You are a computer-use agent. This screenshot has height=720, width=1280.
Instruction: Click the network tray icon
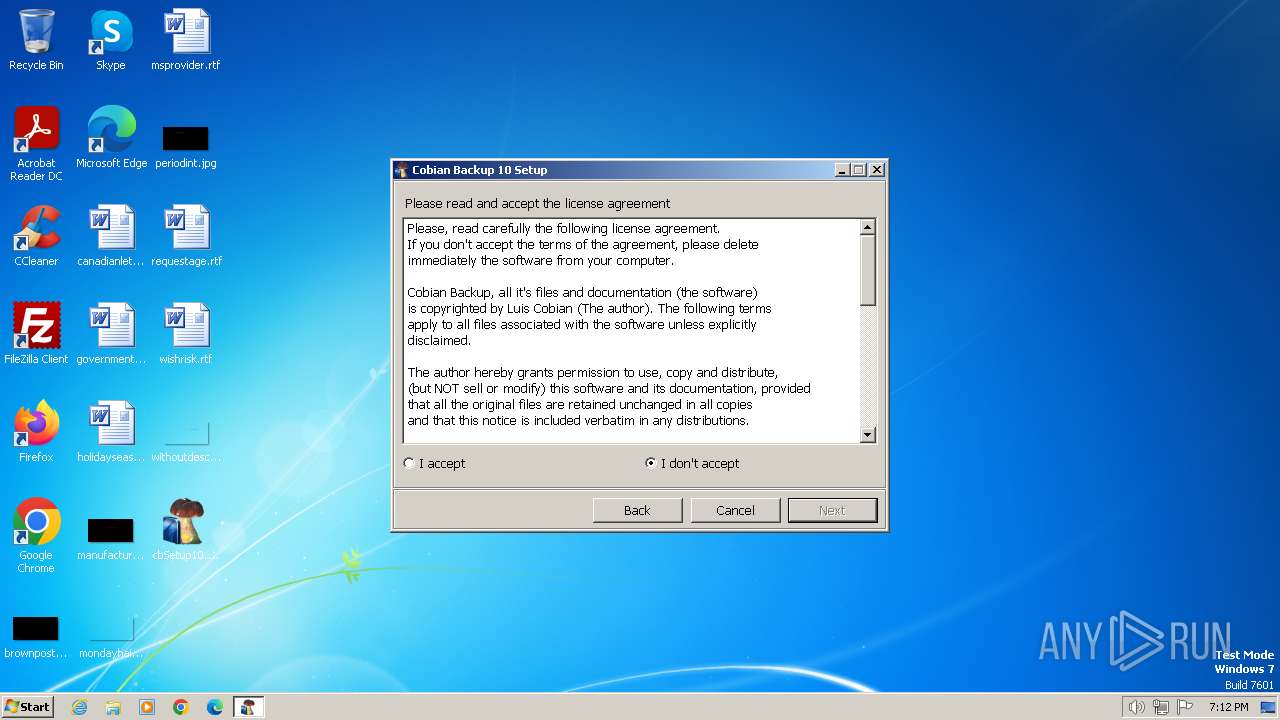[1161, 707]
